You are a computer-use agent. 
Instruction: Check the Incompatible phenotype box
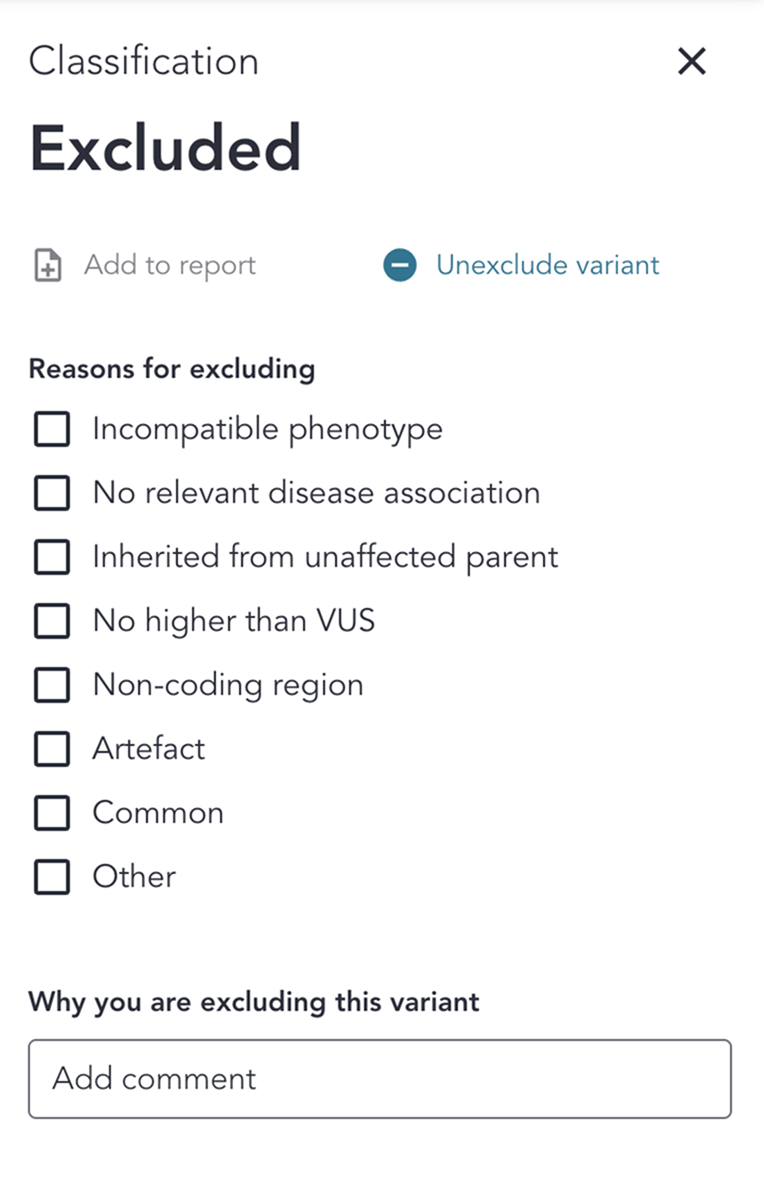coord(51,429)
